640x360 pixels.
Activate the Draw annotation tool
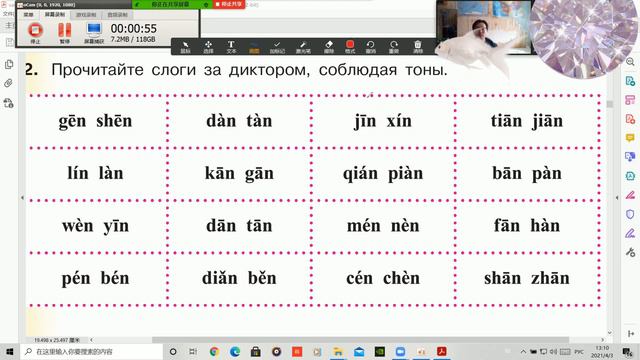point(254,47)
